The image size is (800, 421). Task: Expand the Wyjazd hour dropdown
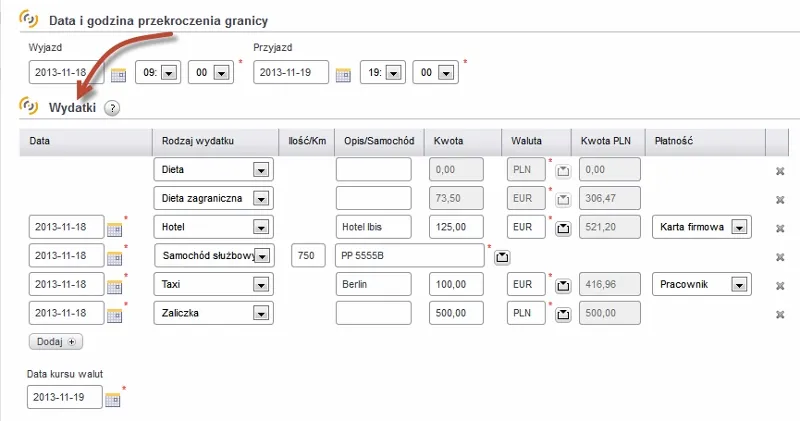[x=168, y=73]
